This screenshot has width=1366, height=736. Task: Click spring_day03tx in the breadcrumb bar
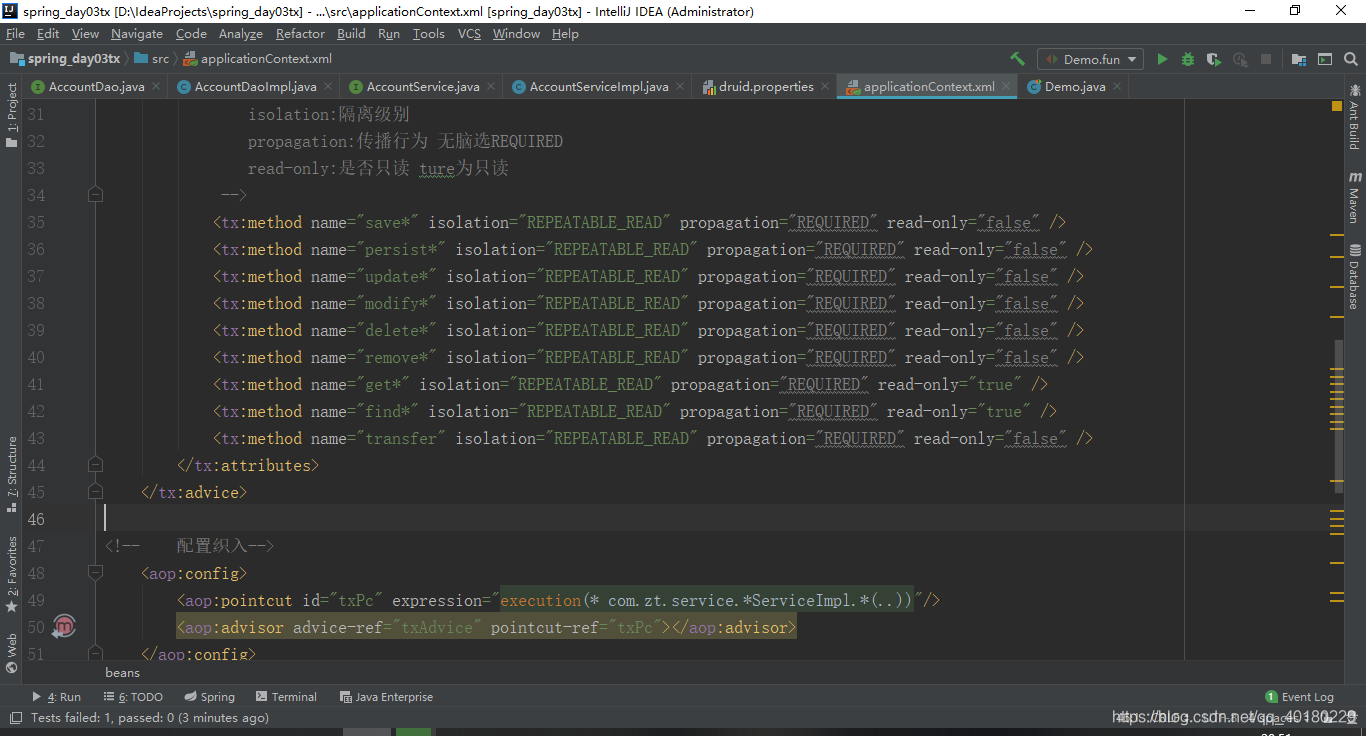pyautogui.click(x=66, y=59)
